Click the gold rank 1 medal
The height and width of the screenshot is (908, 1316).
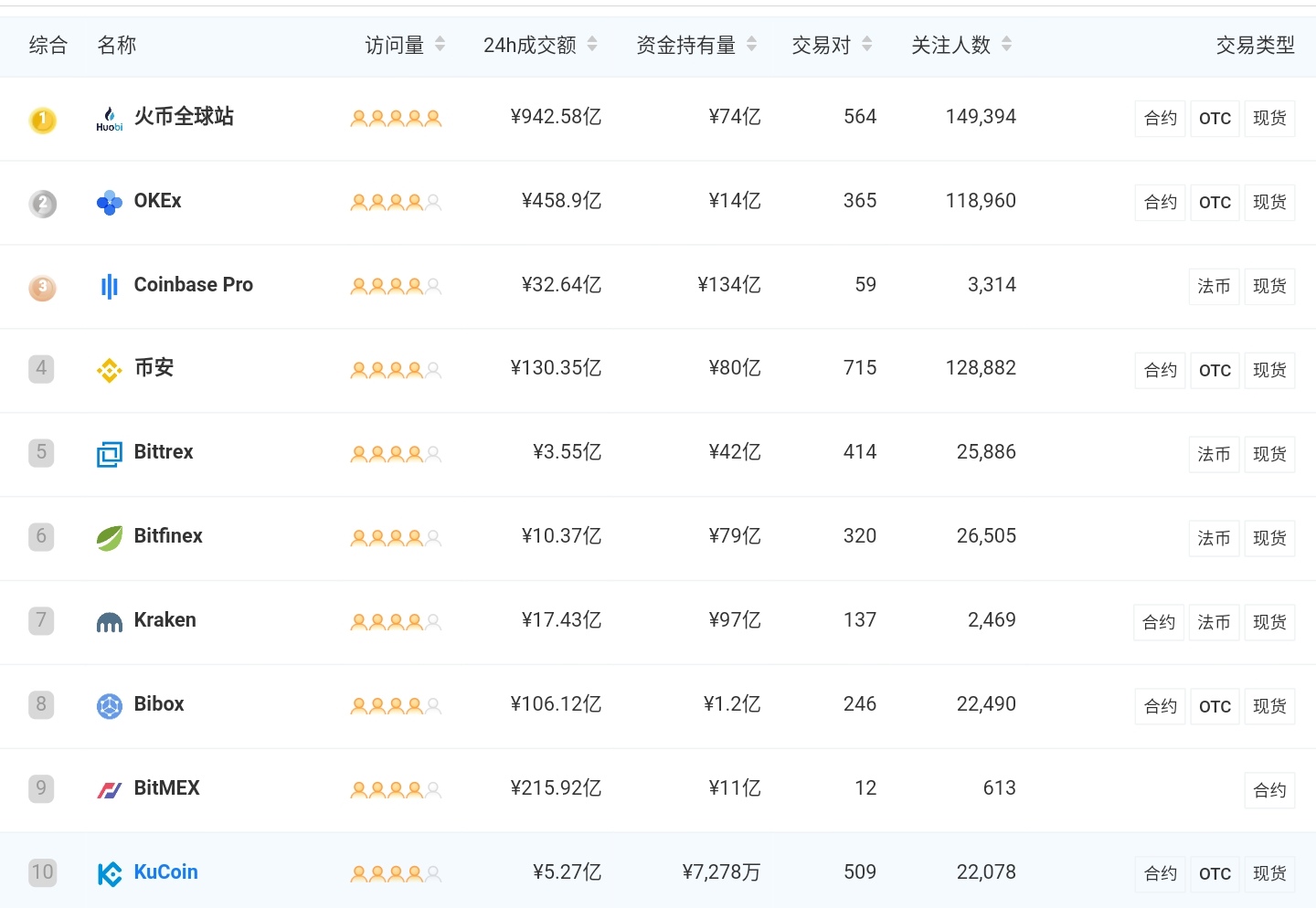tap(43, 120)
